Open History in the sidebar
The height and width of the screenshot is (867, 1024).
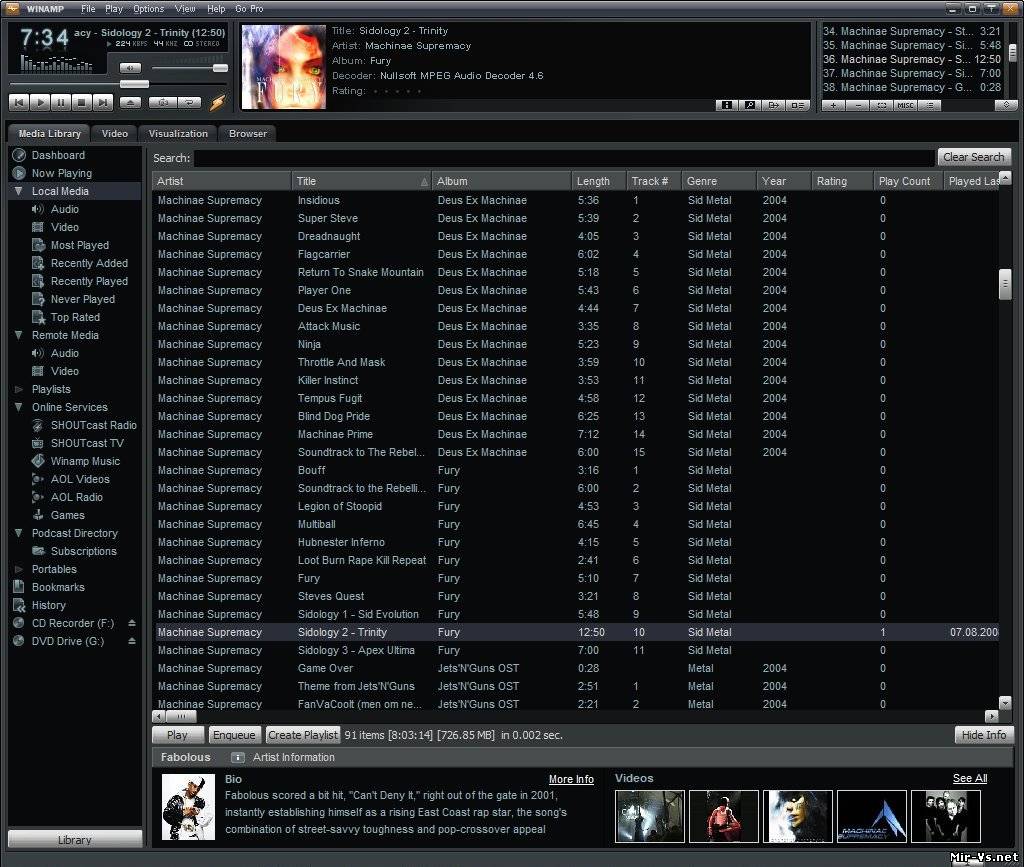pos(48,605)
